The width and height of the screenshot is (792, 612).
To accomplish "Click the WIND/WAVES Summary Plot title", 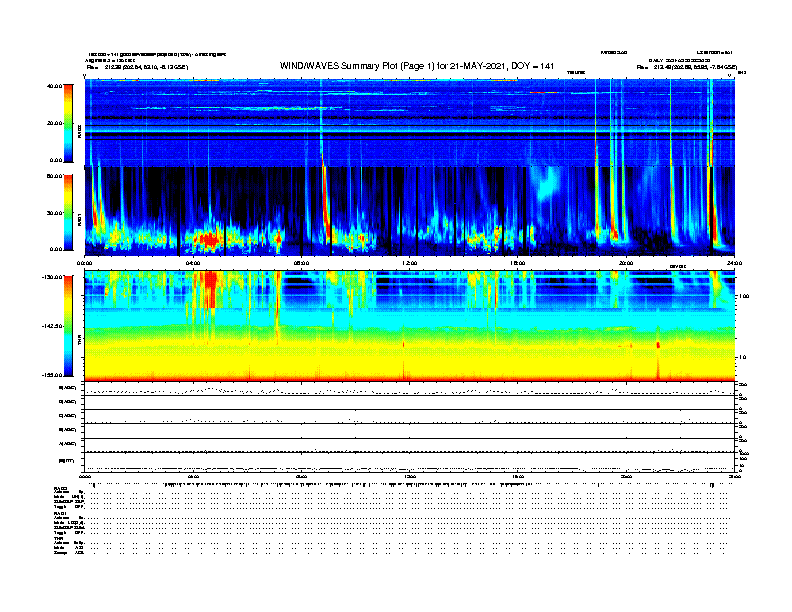I will pos(417,66).
